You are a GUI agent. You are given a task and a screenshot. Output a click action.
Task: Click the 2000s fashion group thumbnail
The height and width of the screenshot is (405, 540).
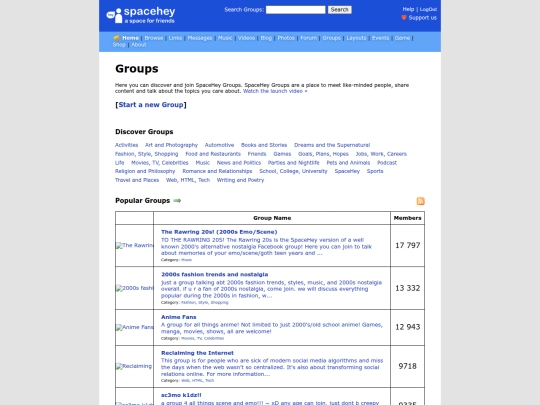click(x=134, y=288)
